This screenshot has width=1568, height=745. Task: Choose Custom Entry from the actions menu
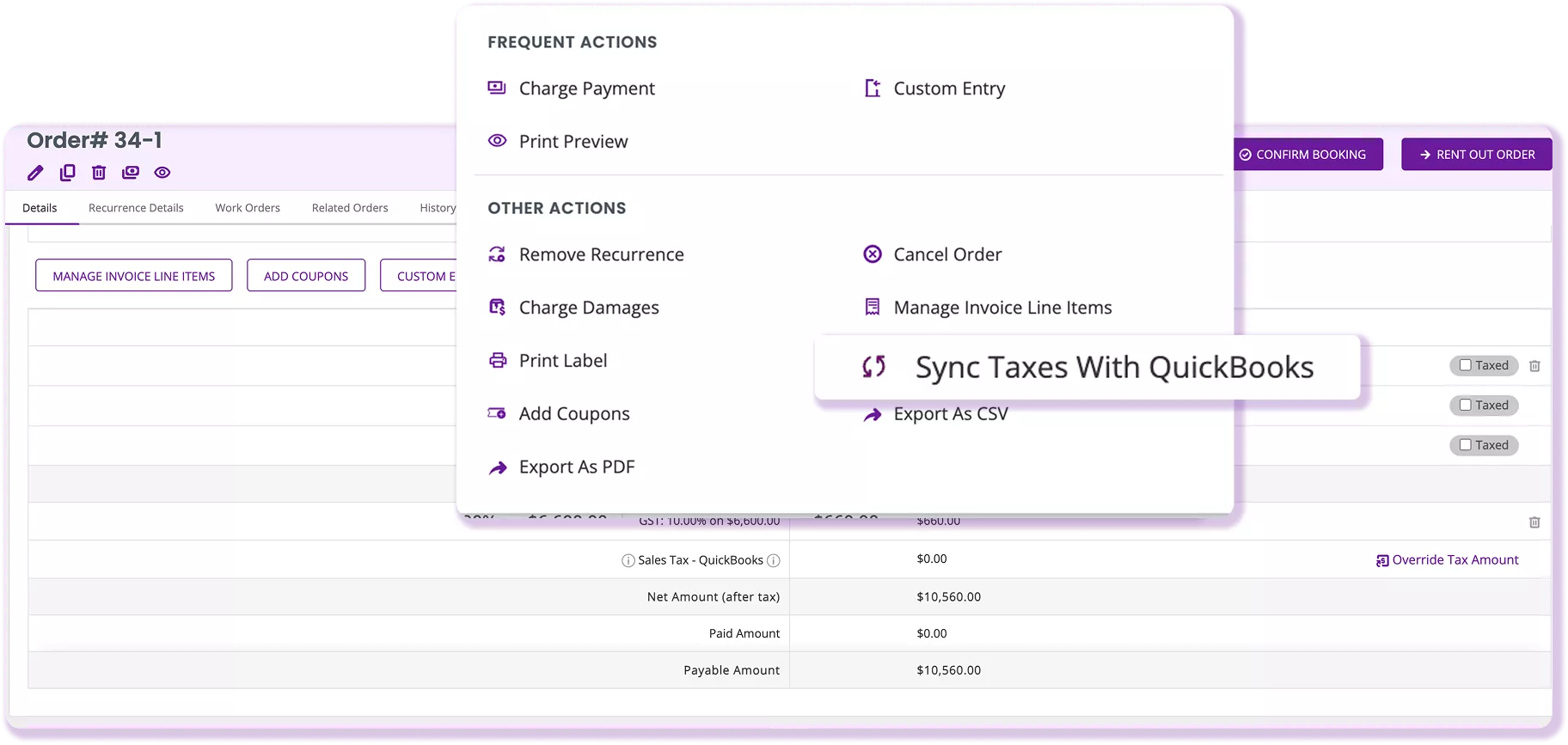pyautogui.click(x=949, y=89)
